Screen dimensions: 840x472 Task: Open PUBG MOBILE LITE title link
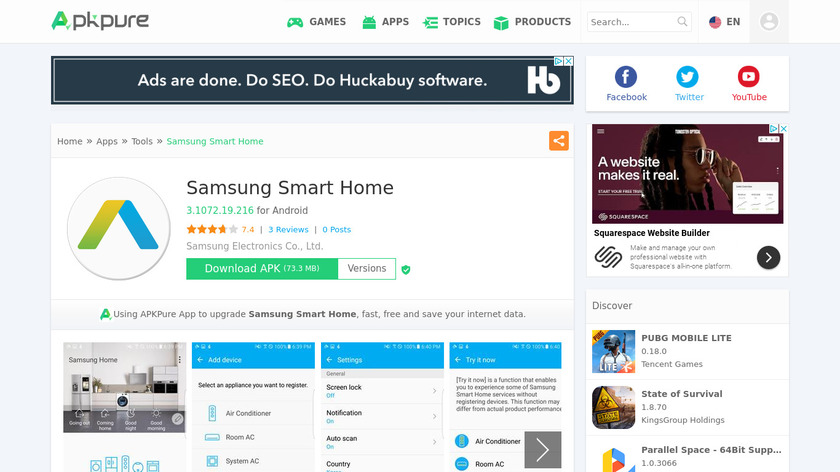[686, 338]
